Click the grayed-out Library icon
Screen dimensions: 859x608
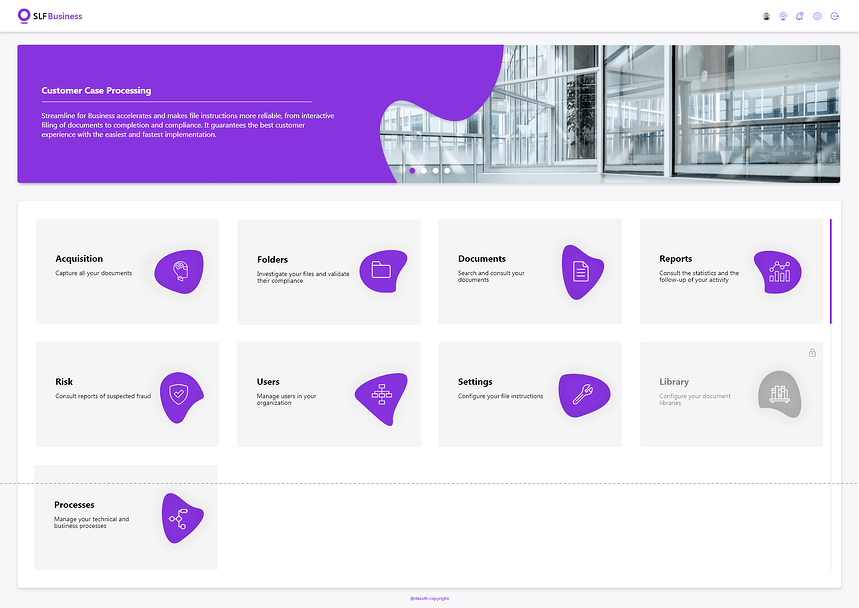coord(779,395)
